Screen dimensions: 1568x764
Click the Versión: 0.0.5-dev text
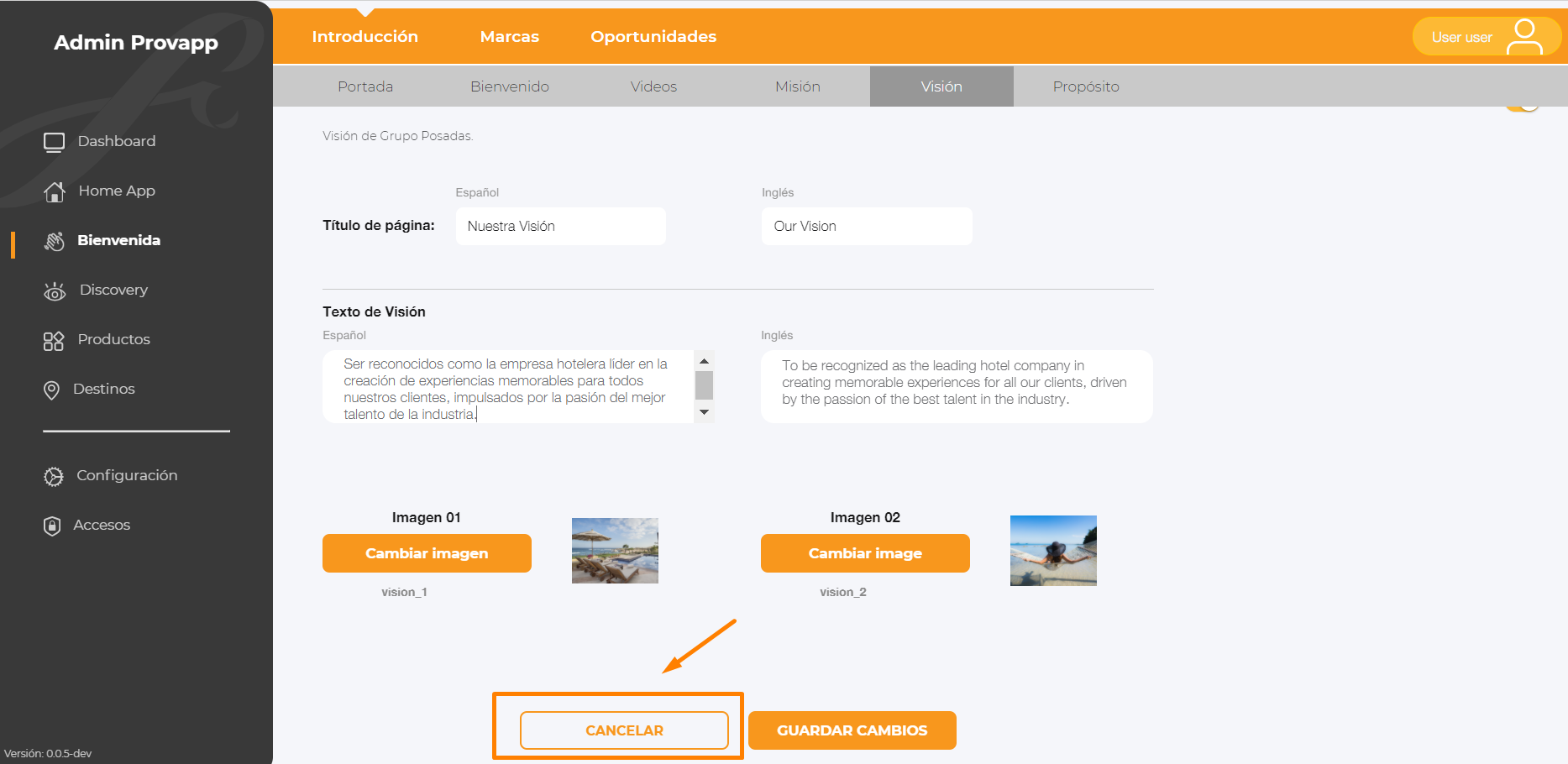pyautogui.click(x=48, y=753)
